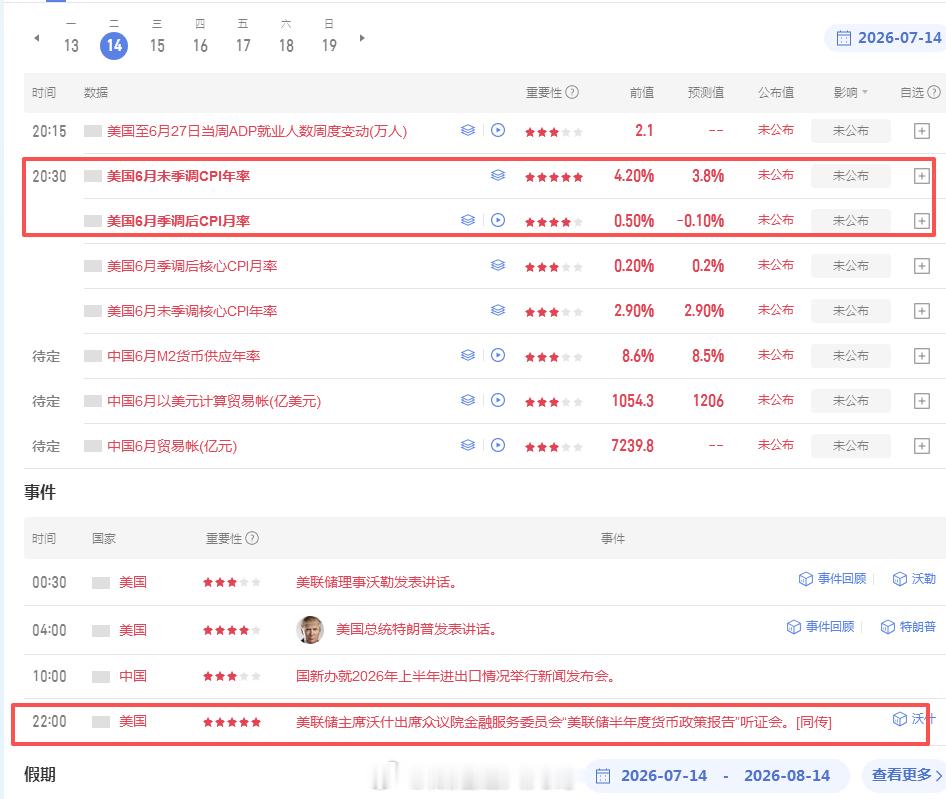This screenshot has width=946, height=799.
Task: Click 查看更多 link
Action: (x=907, y=775)
